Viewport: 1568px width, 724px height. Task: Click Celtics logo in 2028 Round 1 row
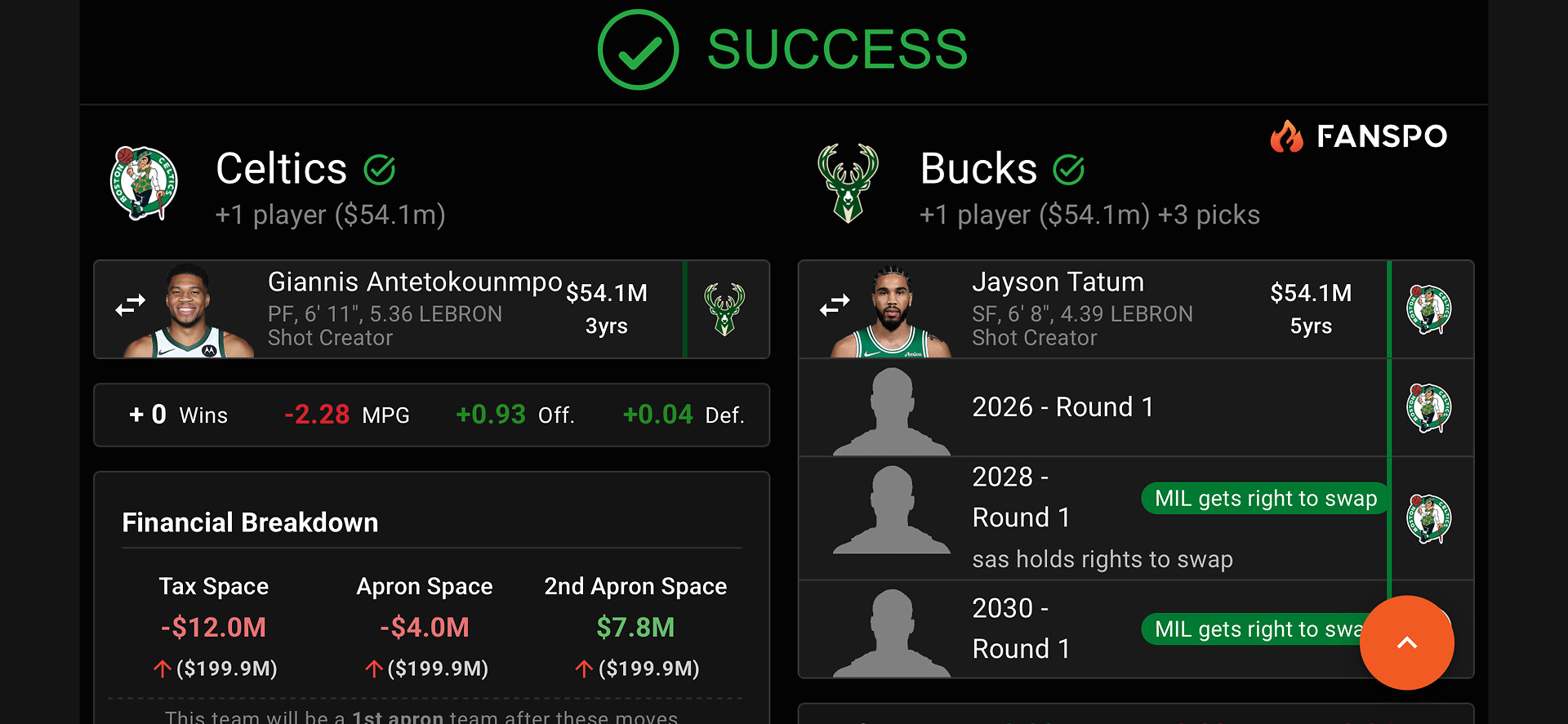click(x=1428, y=518)
